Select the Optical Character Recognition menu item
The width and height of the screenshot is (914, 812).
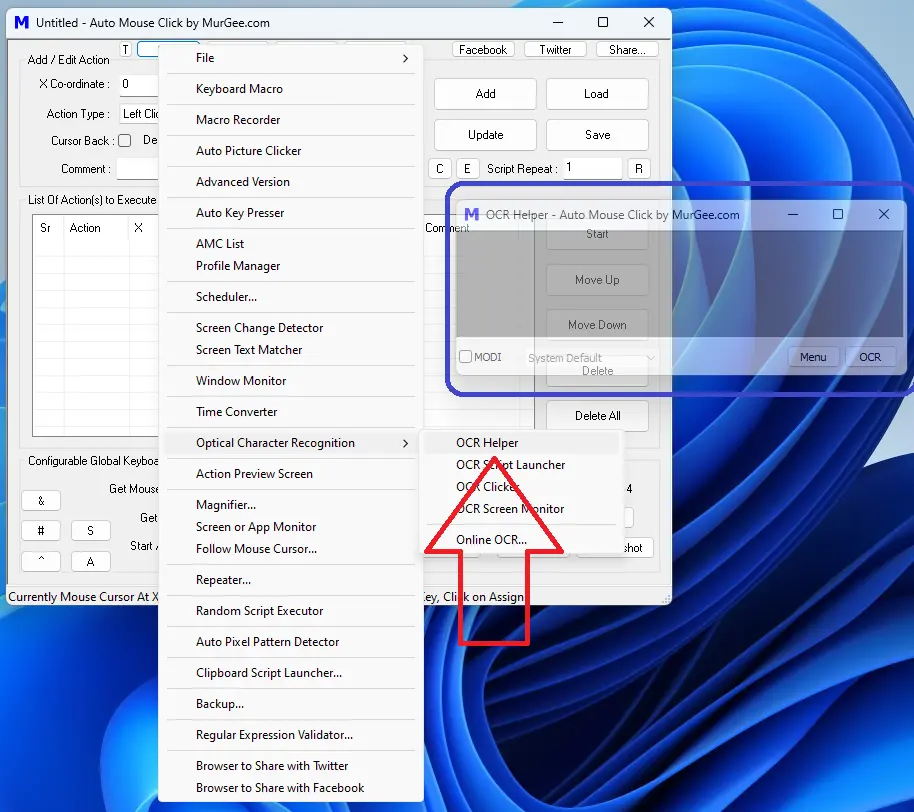point(291,443)
